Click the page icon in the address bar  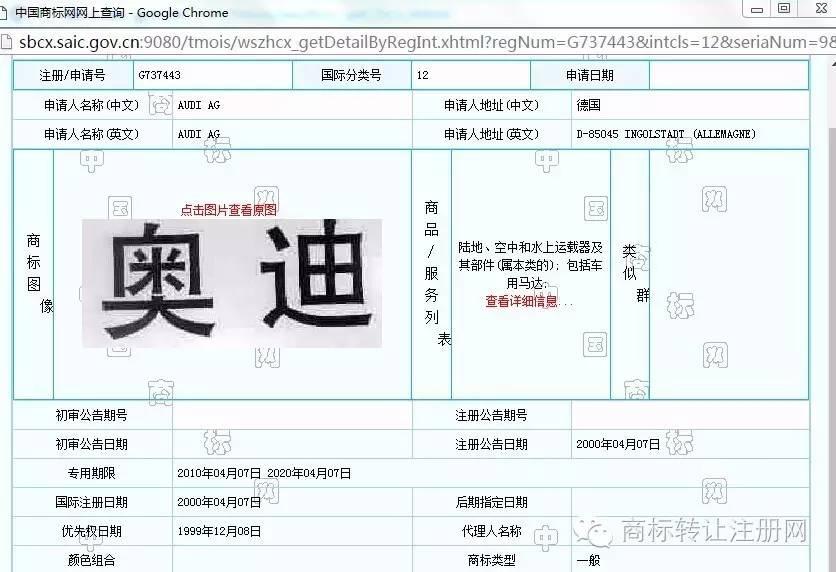(x=7, y=43)
